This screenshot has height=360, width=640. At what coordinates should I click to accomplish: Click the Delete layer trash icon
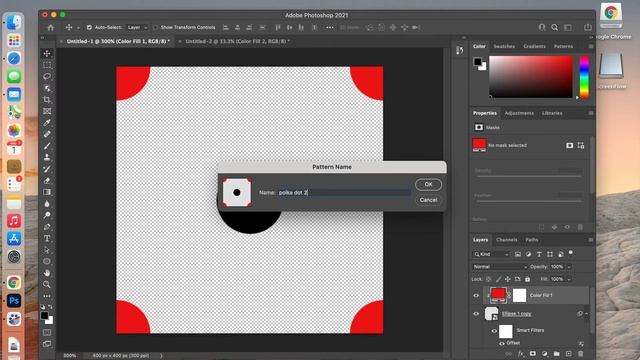coord(580,353)
